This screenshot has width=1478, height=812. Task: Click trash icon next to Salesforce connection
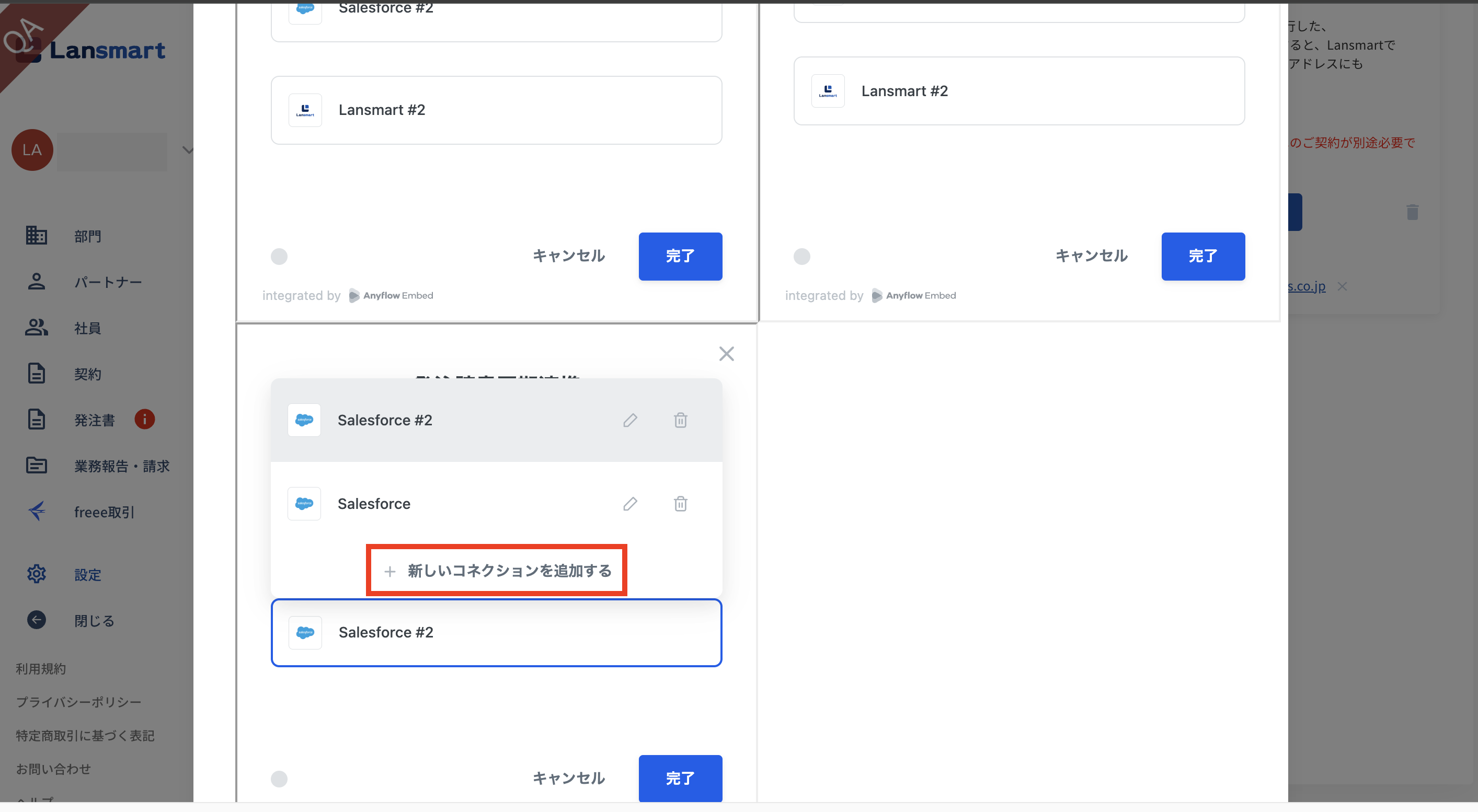point(681,504)
